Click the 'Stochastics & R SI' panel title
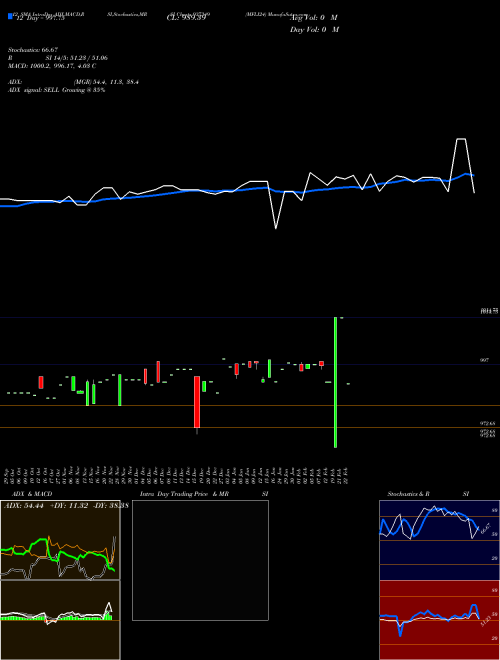The image size is (500, 660). click(x=428, y=494)
